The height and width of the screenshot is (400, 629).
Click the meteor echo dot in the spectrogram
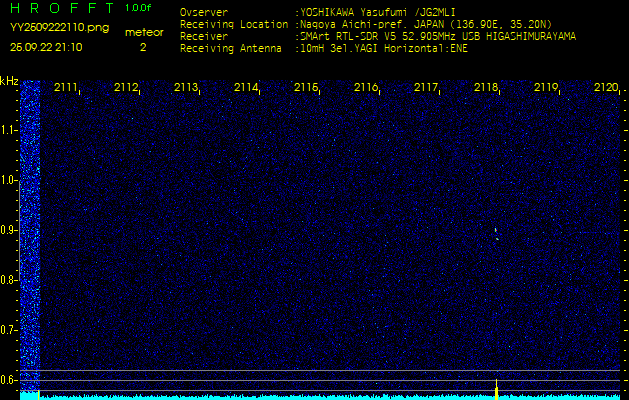(496, 232)
